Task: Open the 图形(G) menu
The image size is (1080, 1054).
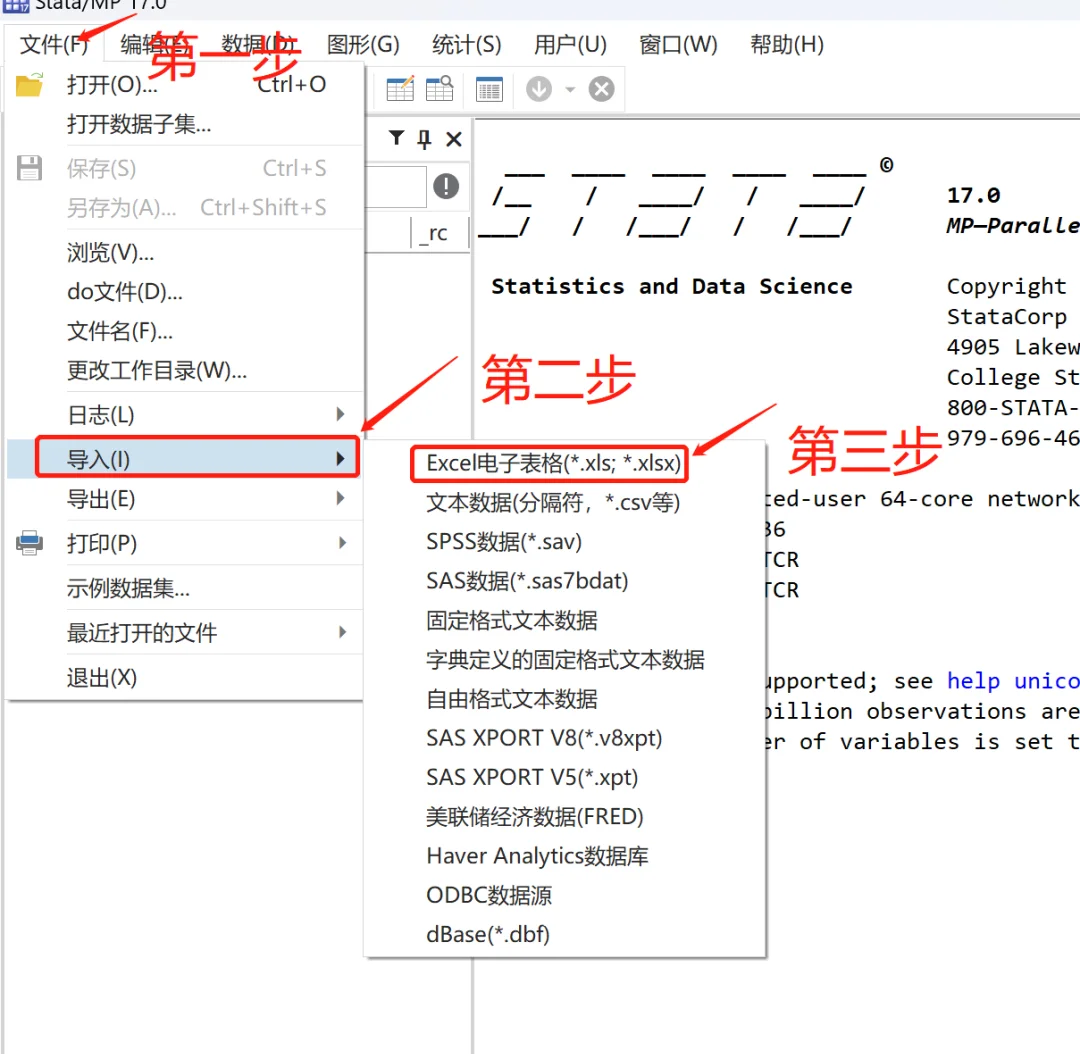Action: coord(363,45)
